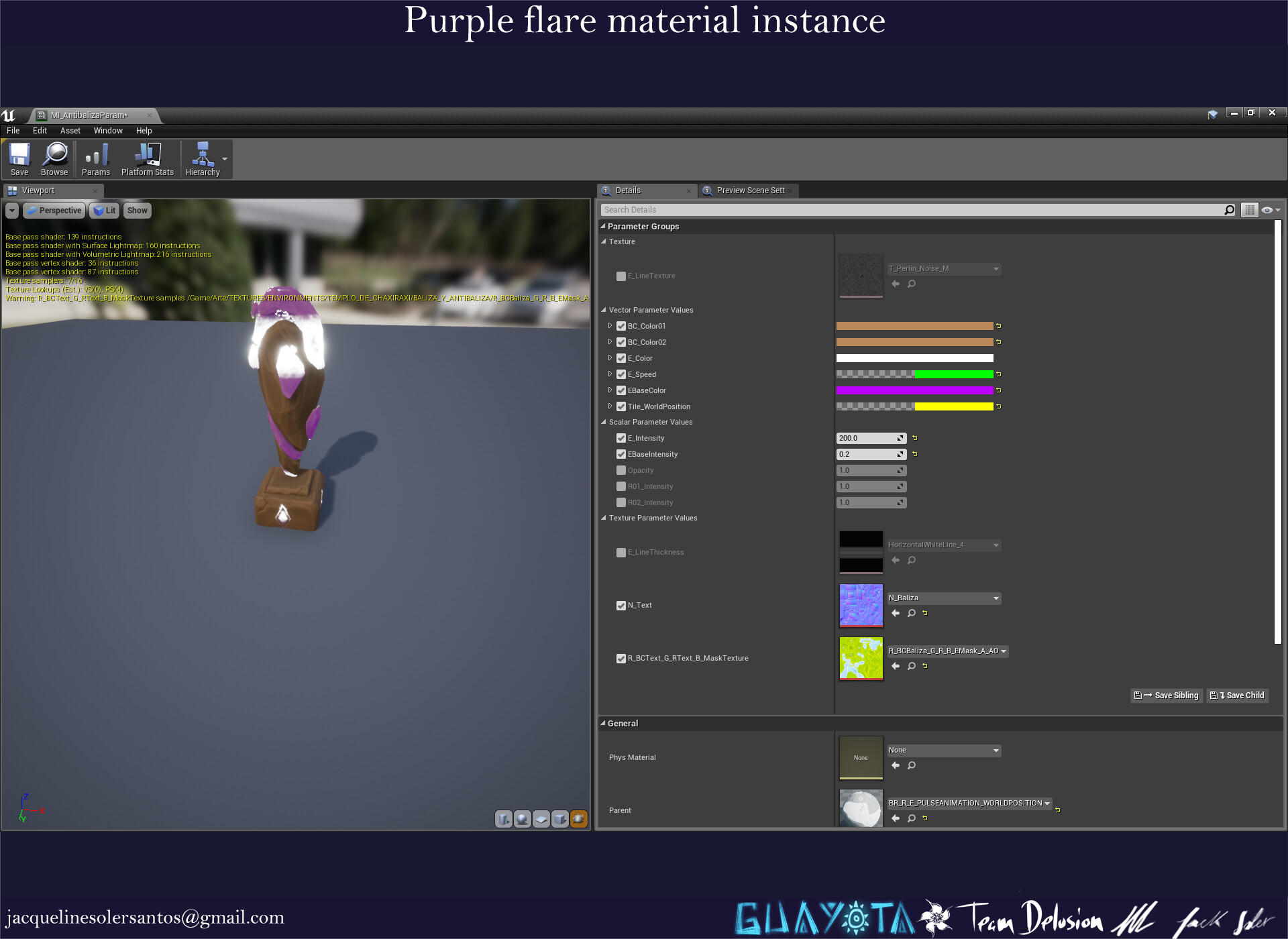Image resolution: width=1288 pixels, height=939 pixels.
Task: Click the Save Sibling button
Action: [1166, 696]
